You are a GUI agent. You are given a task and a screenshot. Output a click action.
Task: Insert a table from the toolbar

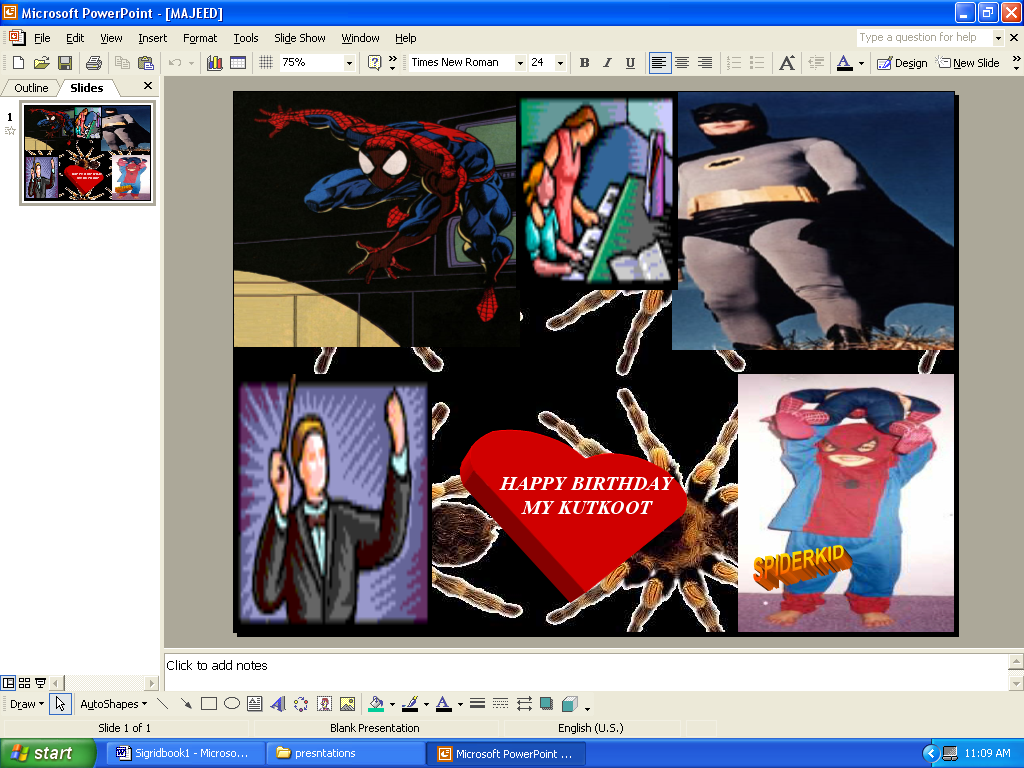pyautogui.click(x=238, y=63)
